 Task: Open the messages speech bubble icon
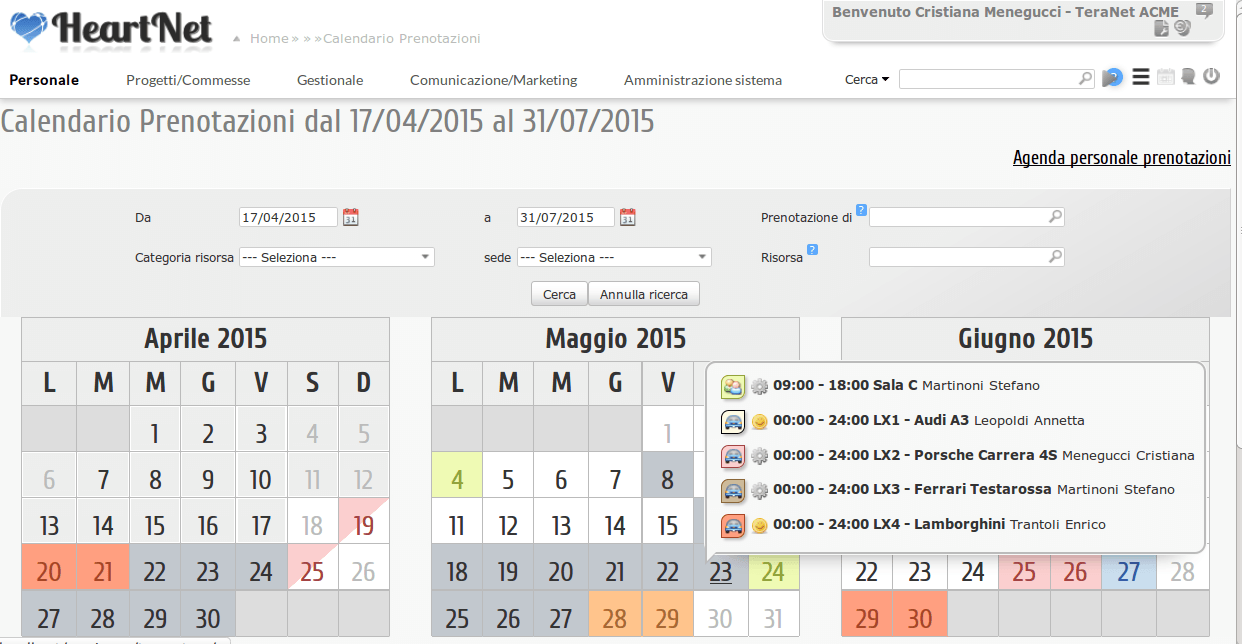click(x=1188, y=76)
